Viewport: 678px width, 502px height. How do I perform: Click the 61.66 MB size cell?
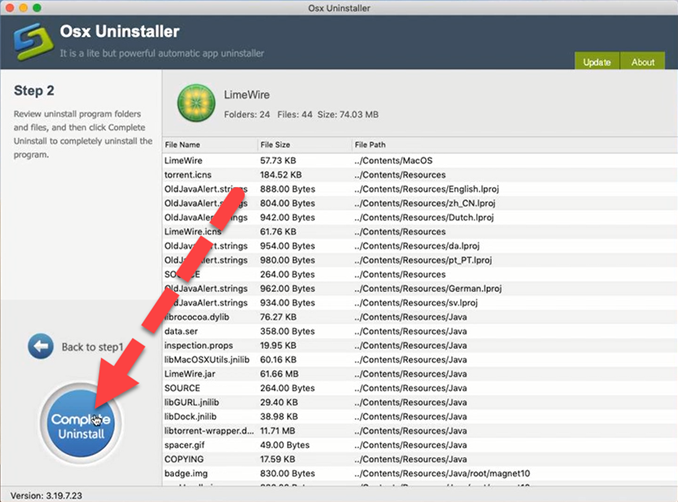(x=279, y=374)
